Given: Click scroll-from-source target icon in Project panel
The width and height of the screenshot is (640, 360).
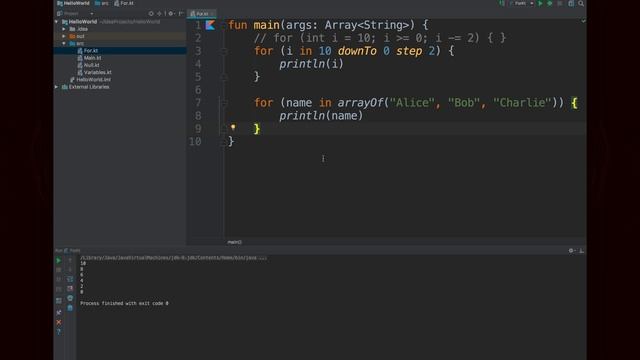Looking at the screenshot, I should 151,13.
